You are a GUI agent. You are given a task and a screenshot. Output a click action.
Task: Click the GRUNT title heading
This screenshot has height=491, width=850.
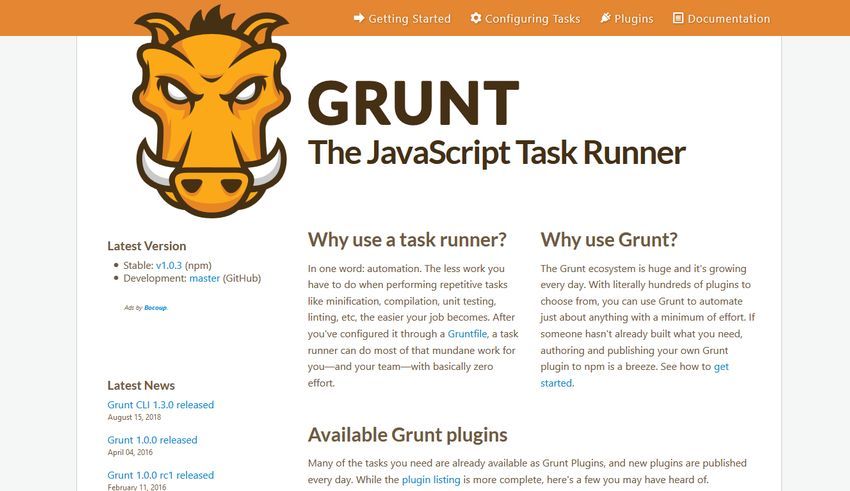click(x=414, y=103)
